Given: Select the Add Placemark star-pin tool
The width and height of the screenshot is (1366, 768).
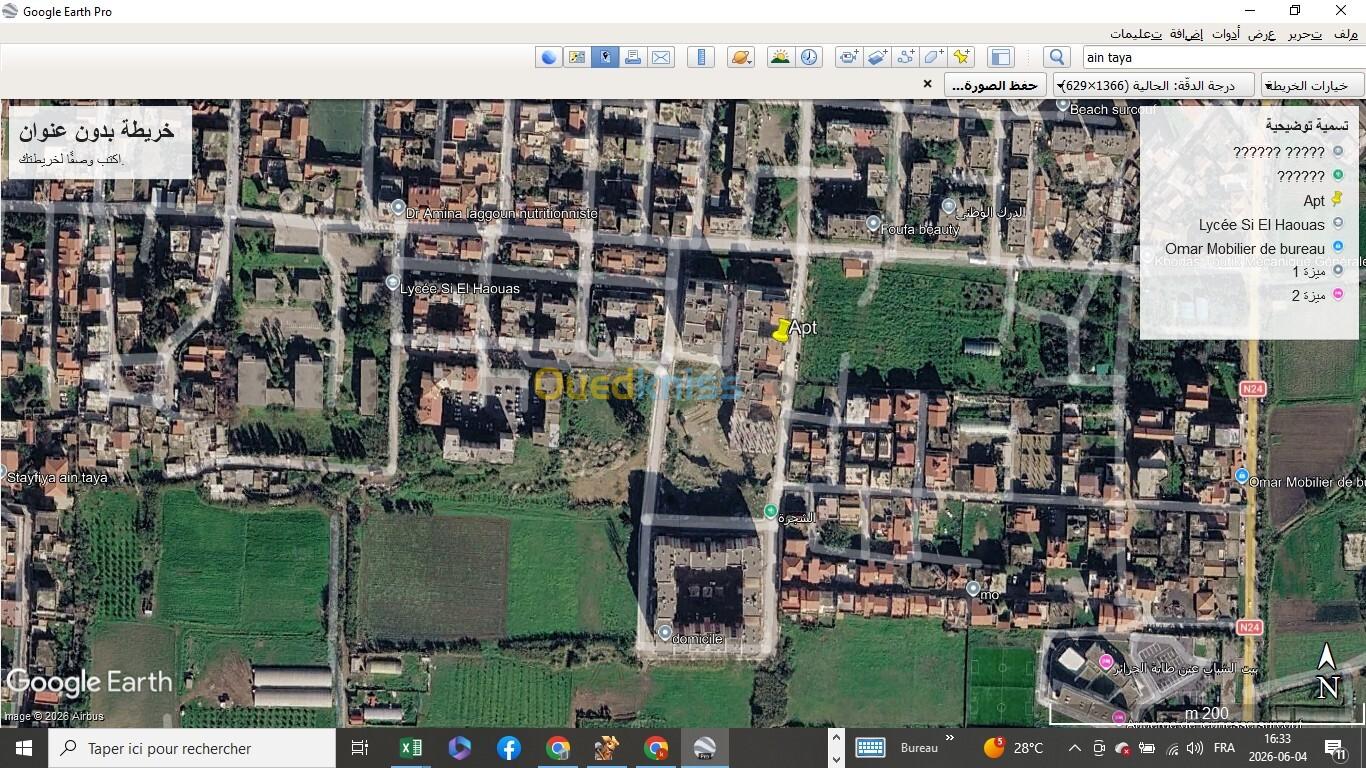Looking at the screenshot, I should point(961,57).
